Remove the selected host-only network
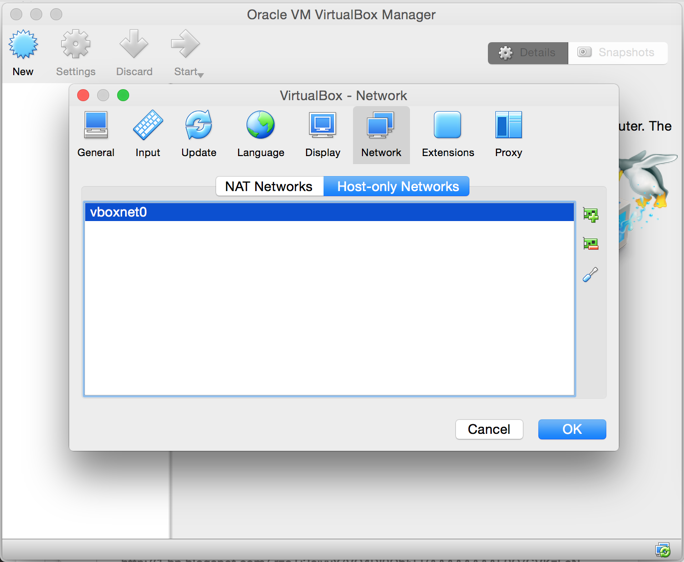 (x=591, y=243)
